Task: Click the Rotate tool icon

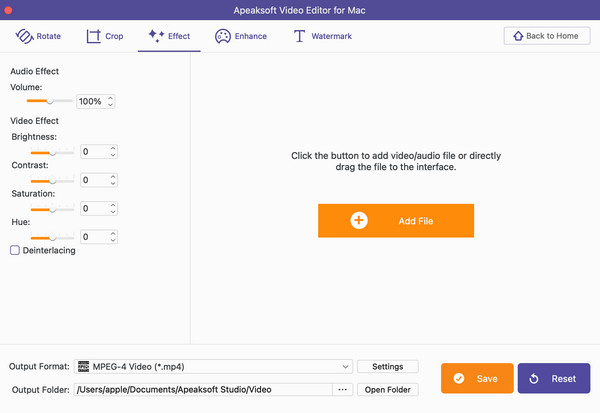Action: pyautogui.click(x=24, y=36)
